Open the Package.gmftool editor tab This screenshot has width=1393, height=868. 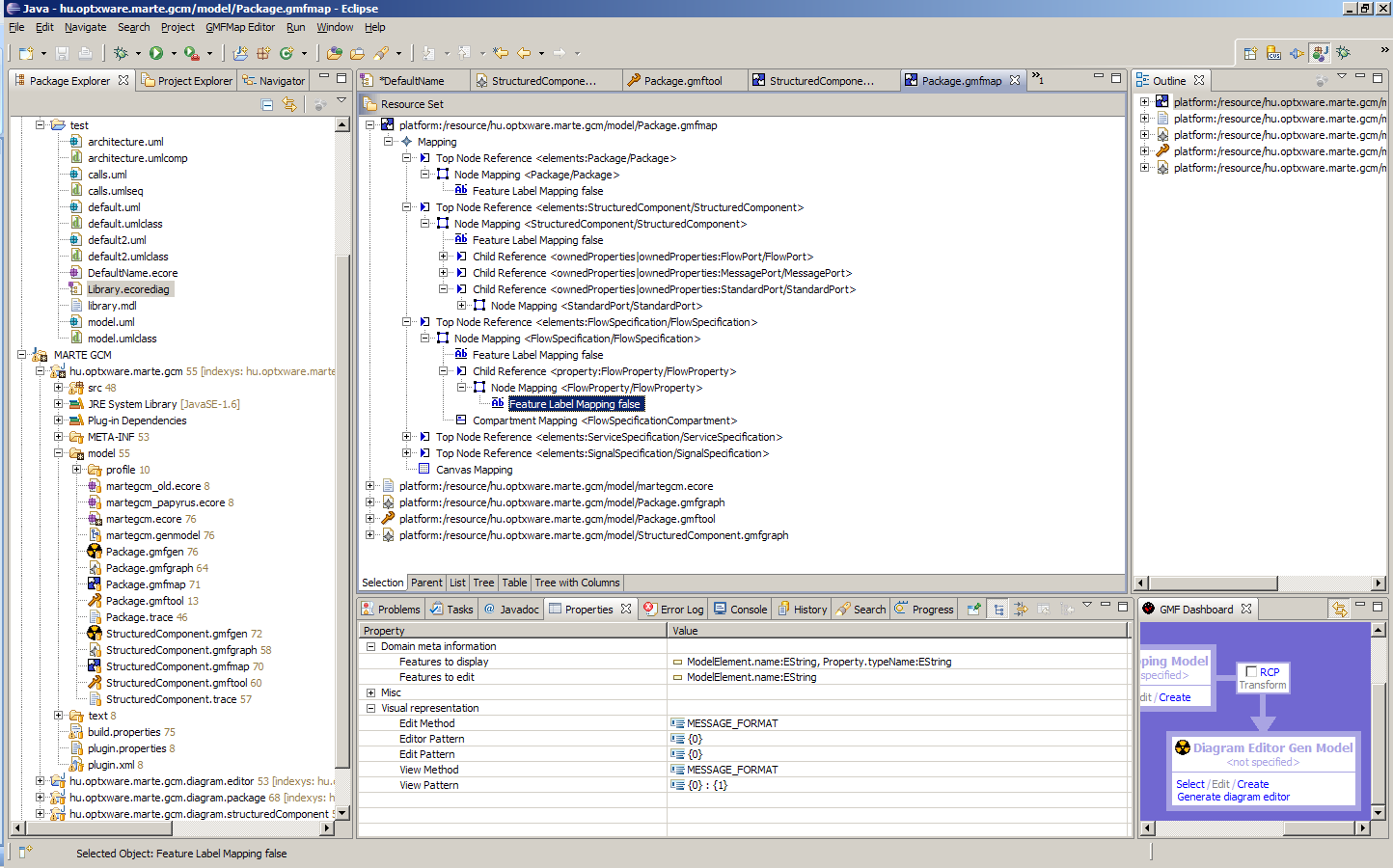[683, 81]
